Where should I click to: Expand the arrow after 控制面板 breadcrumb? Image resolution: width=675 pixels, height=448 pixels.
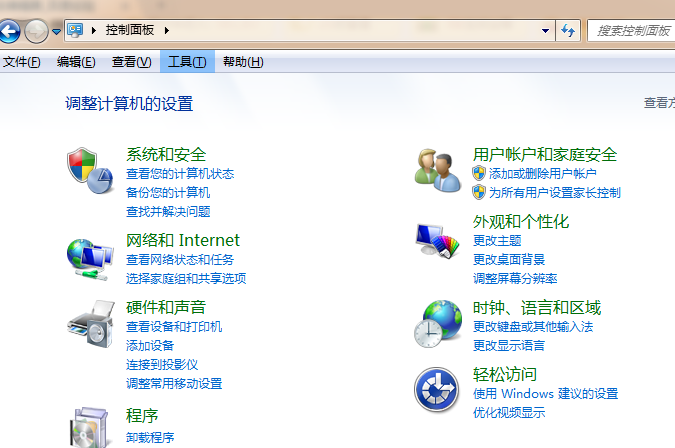click(167, 31)
